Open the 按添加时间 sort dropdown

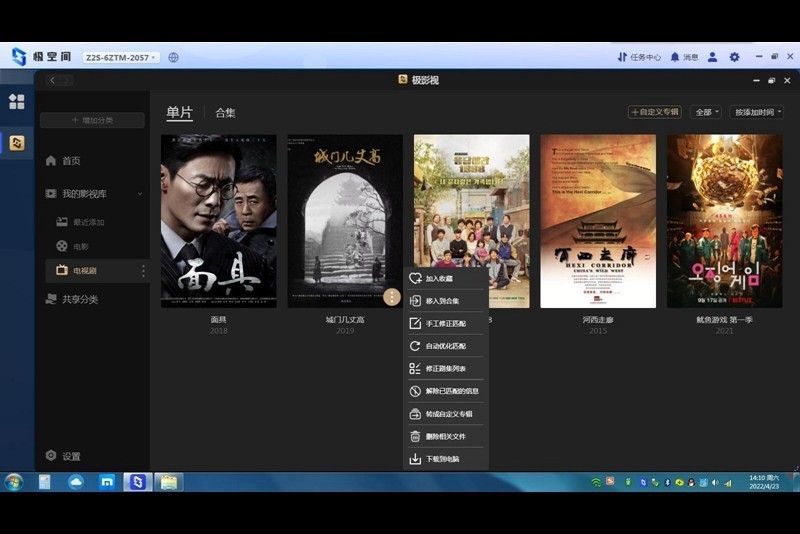click(757, 112)
